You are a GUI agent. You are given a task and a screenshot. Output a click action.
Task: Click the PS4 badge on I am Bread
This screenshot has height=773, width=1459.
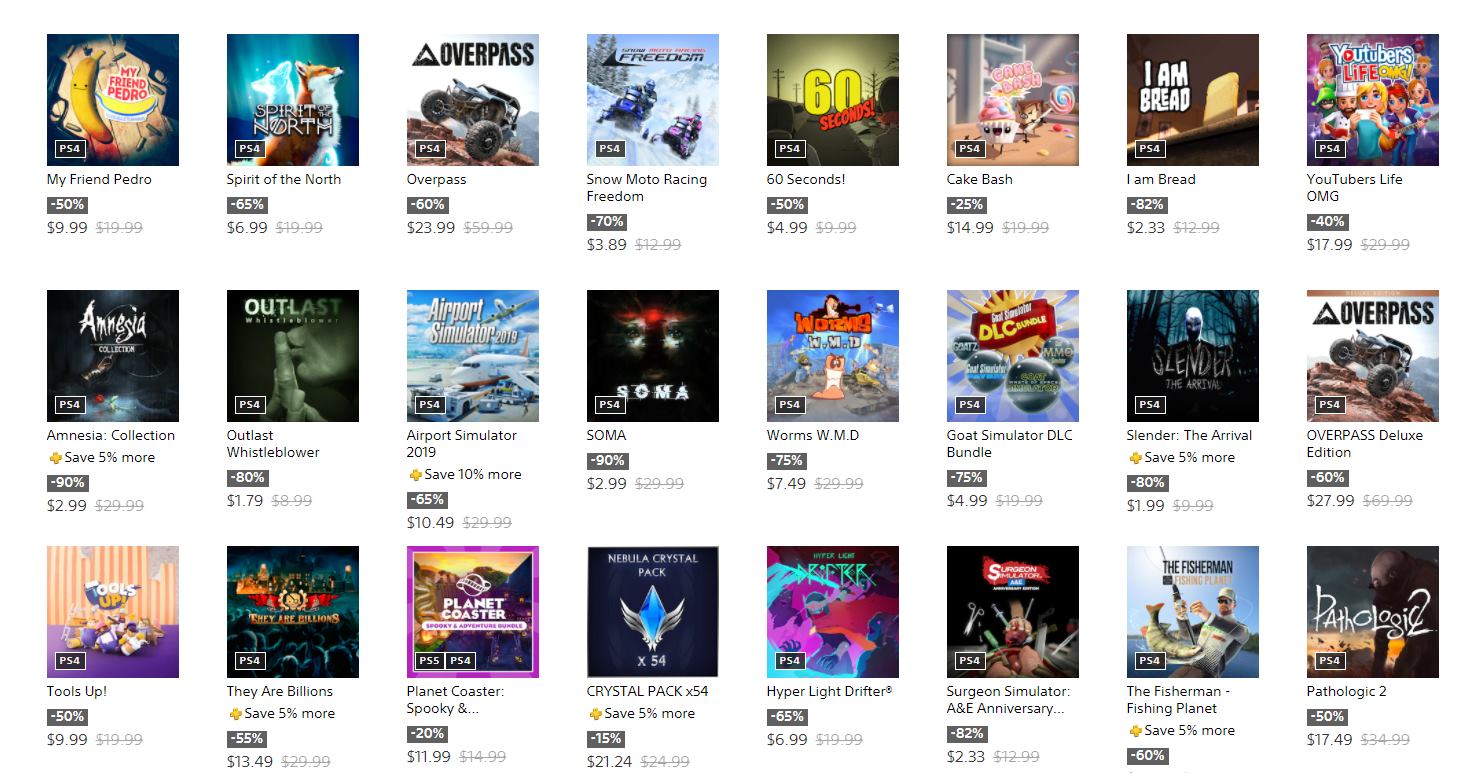[x=1150, y=149]
